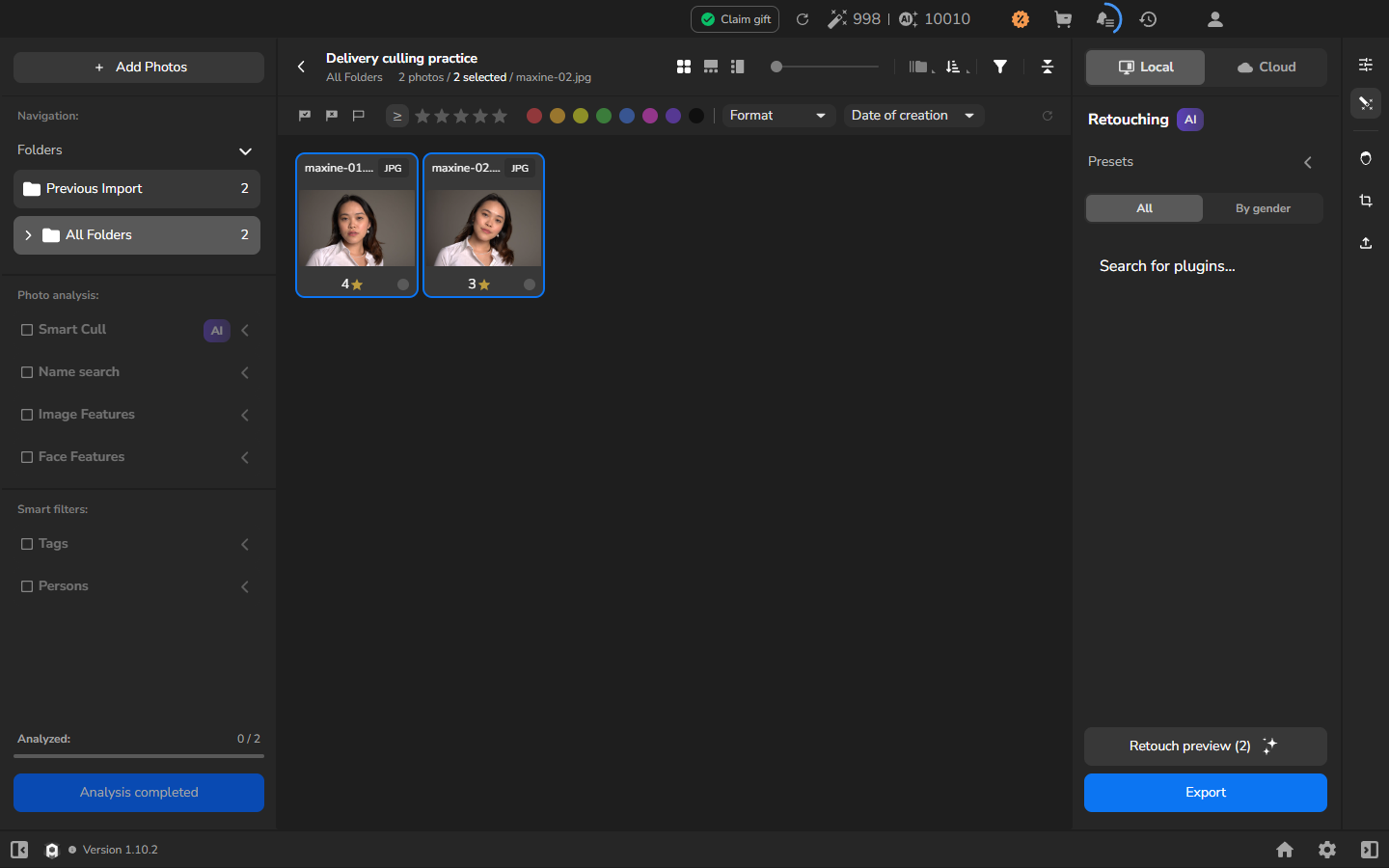Switch to the Local tab
This screenshot has height=868, width=1389.
[1146, 68]
